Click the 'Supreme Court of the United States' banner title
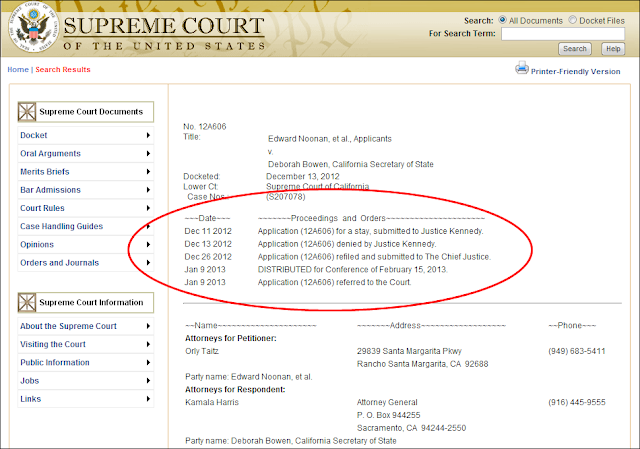This screenshot has height=449, width=640. (164, 33)
